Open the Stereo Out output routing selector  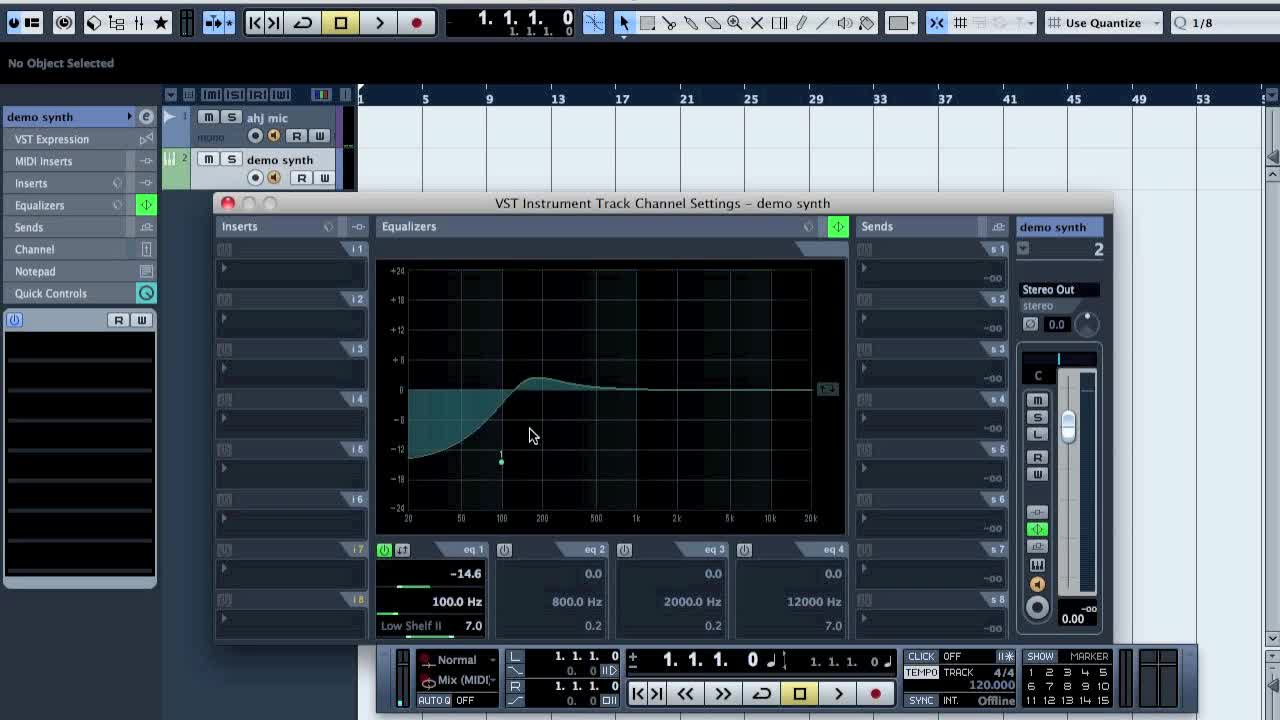(x=1058, y=290)
